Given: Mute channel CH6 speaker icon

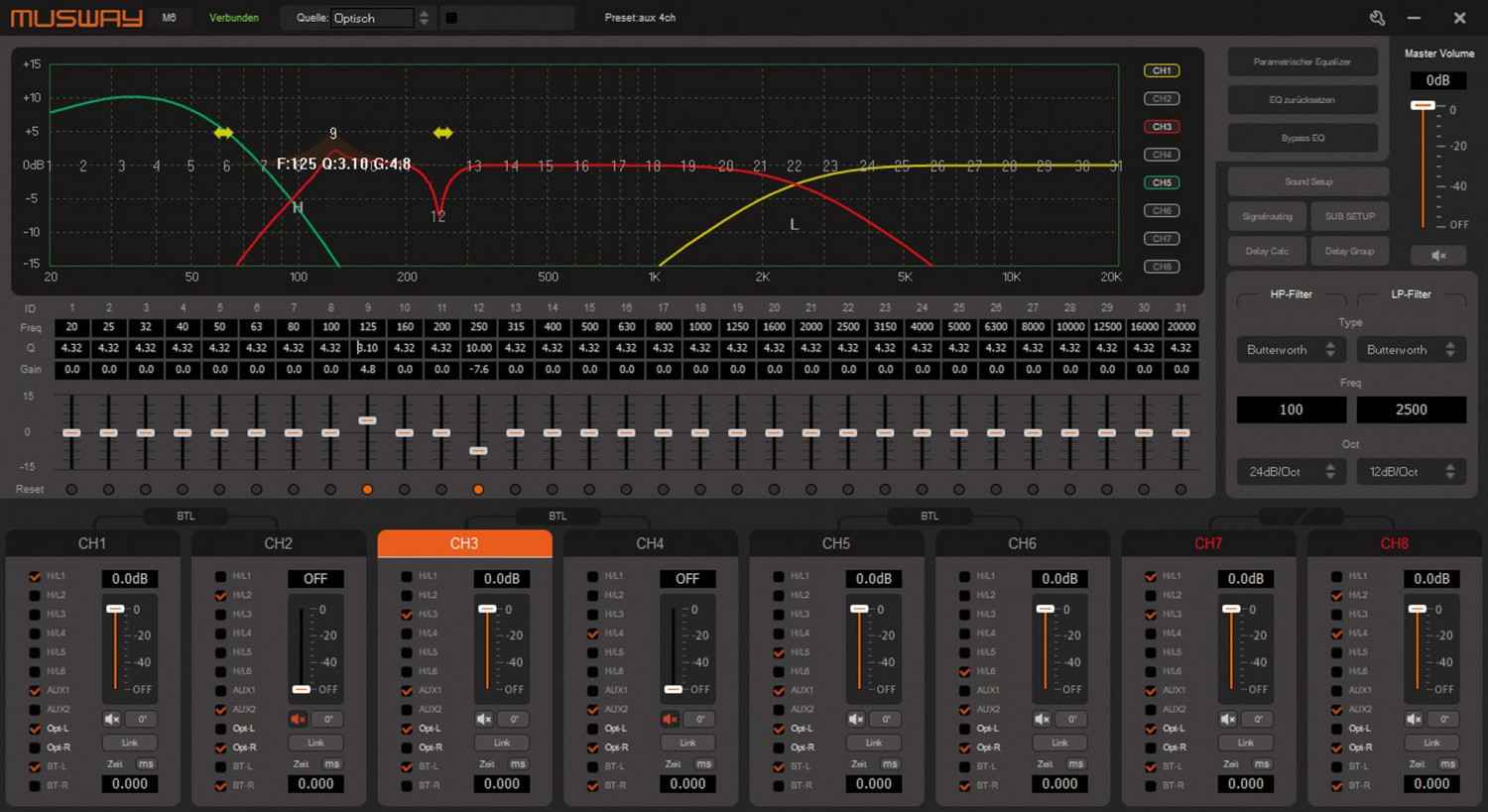Looking at the screenshot, I should [x=1042, y=719].
